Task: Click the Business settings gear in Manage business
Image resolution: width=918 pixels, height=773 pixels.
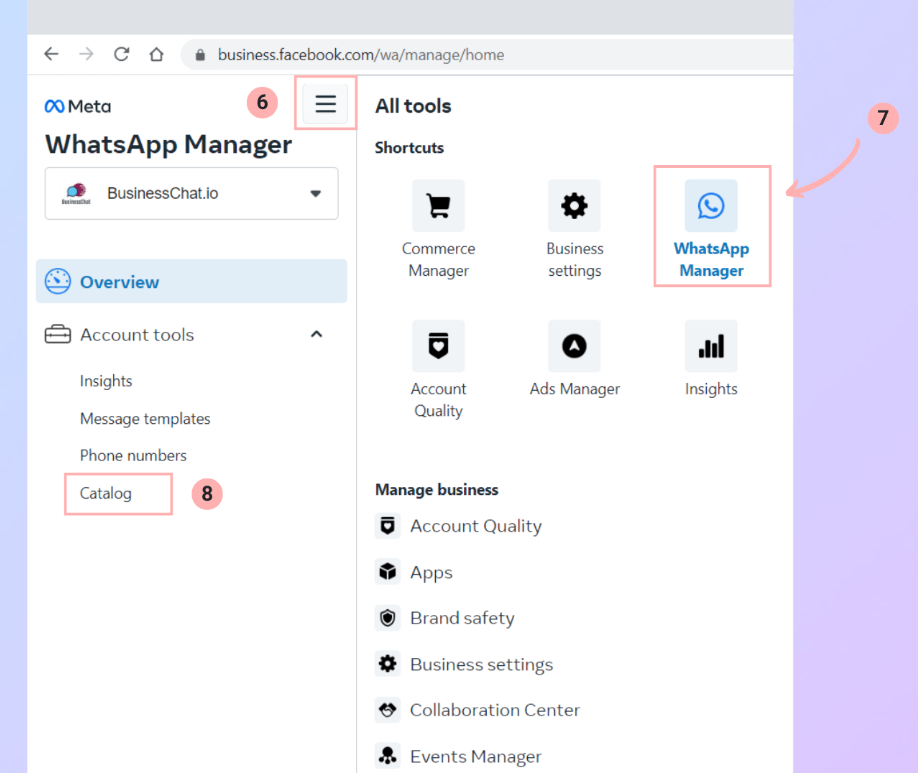Action: click(x=388, y=664)
